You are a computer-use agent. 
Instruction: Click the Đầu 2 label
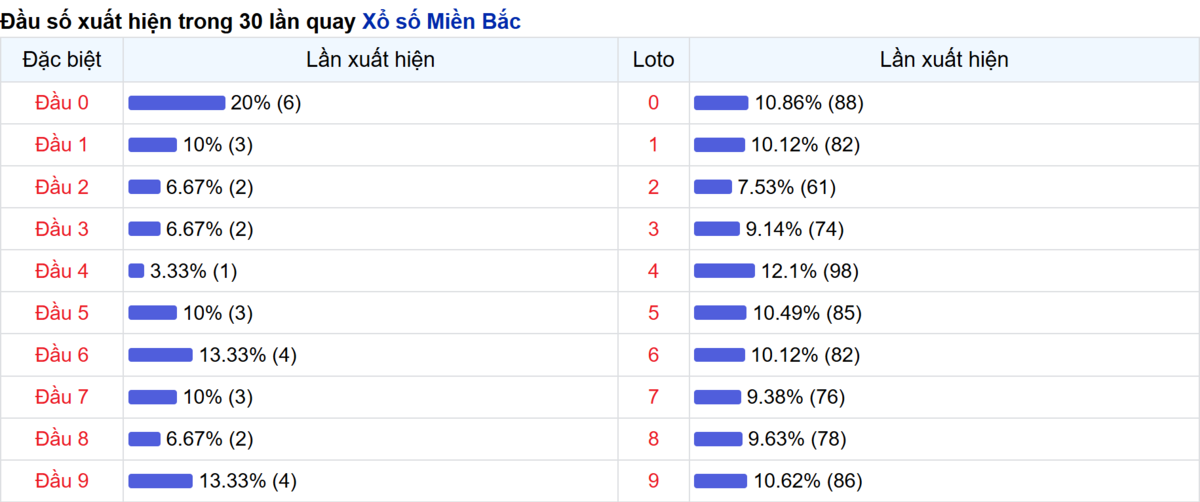pyautogui.click(x=62, y=187)
